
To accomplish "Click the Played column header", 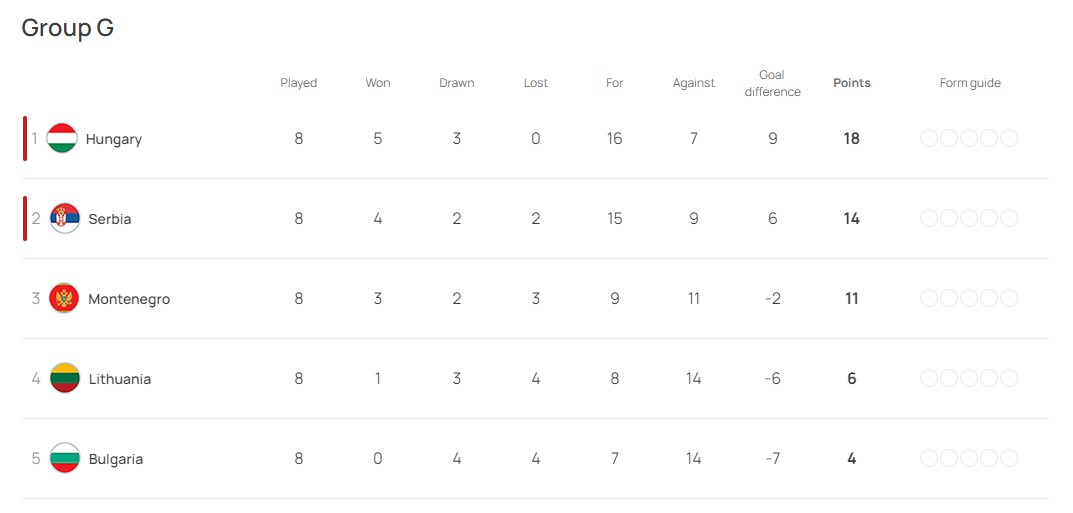I will (299, 83).
